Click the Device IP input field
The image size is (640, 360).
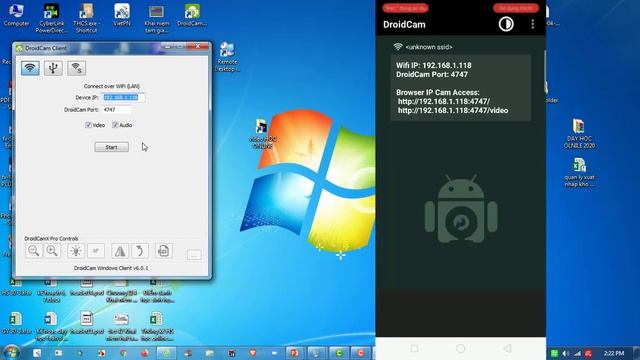(123, 98)
